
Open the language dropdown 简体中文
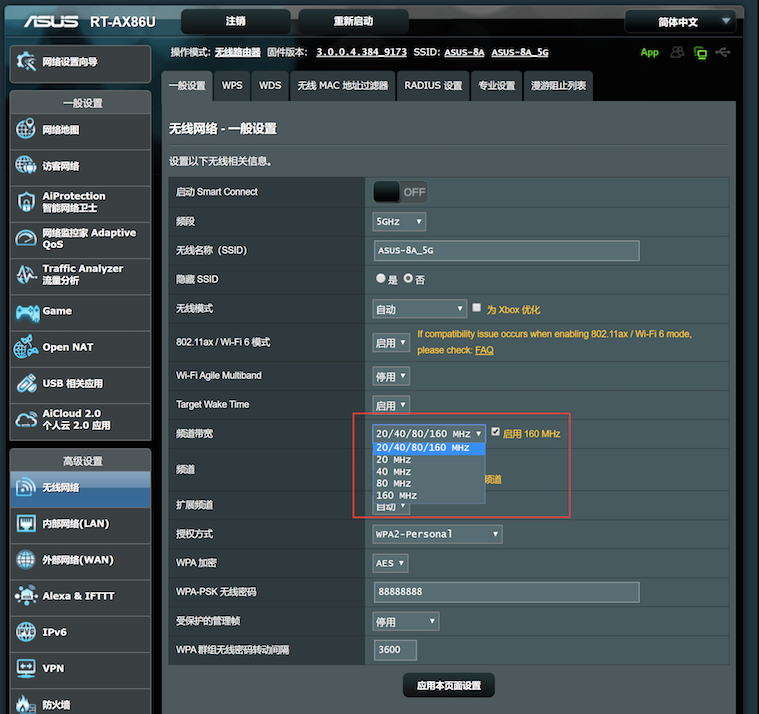click(x=680, y=22)
